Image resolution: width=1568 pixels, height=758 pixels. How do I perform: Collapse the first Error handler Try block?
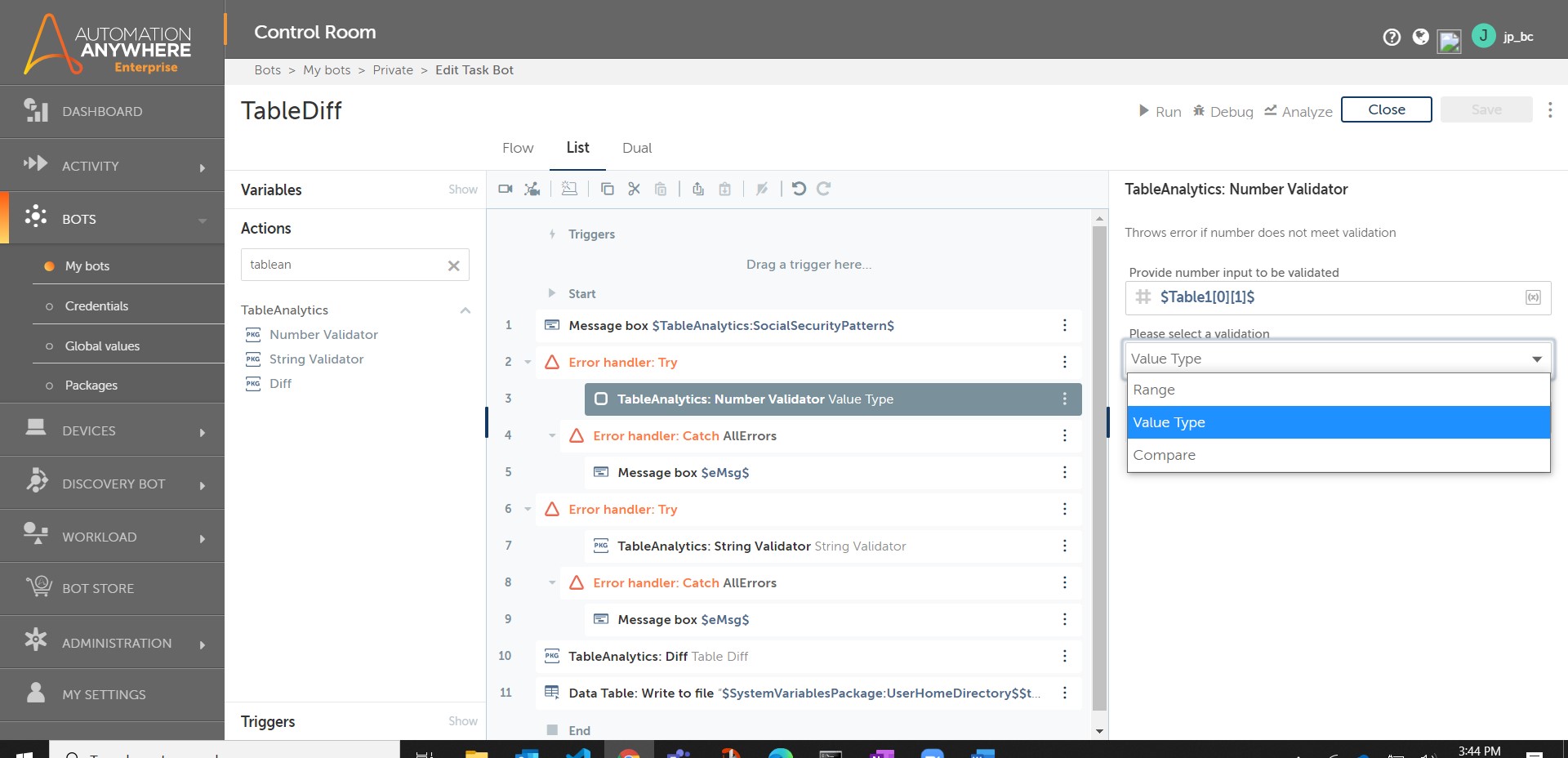528,362
